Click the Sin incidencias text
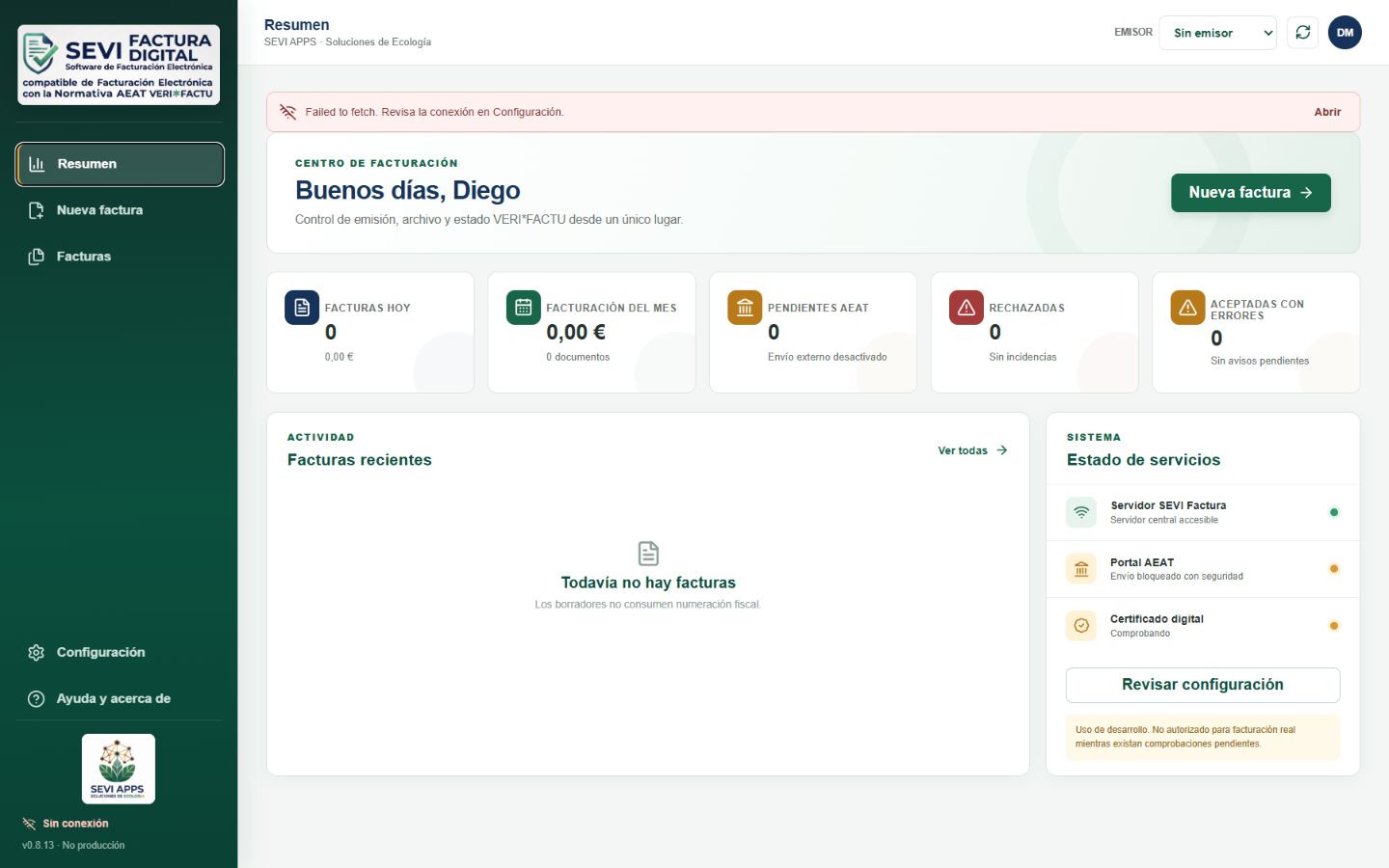Screen dimensions: 1389x868 click(1022, 357)
